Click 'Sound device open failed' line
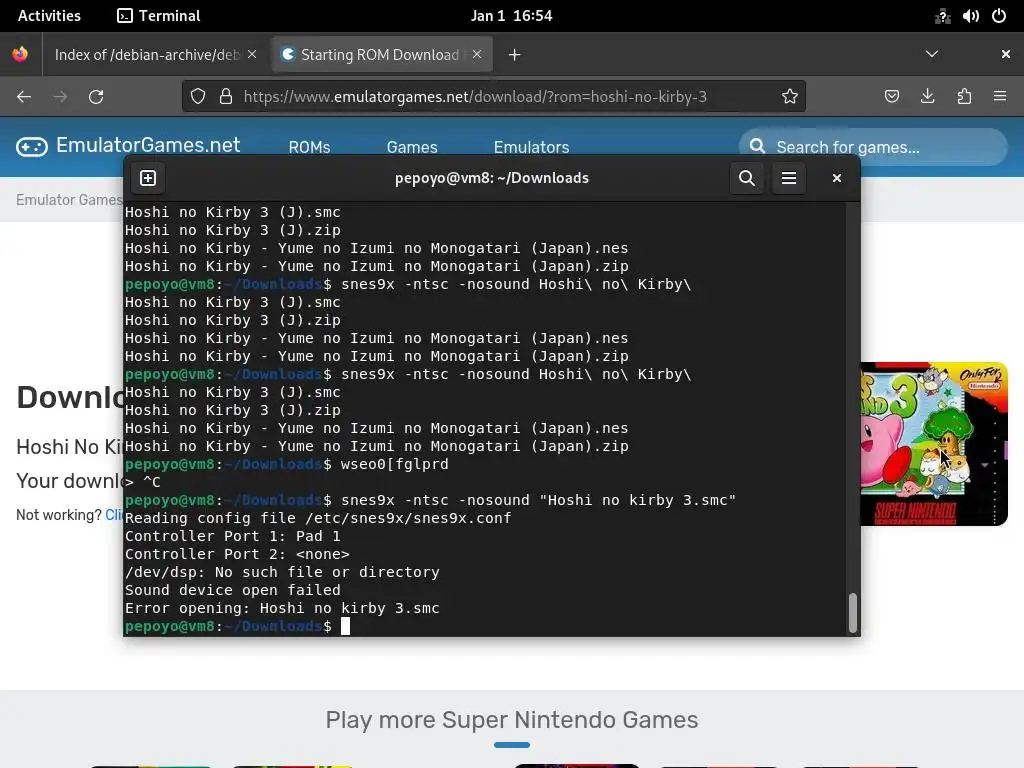This screenshot has width=1024, height=768. (232, 590)
